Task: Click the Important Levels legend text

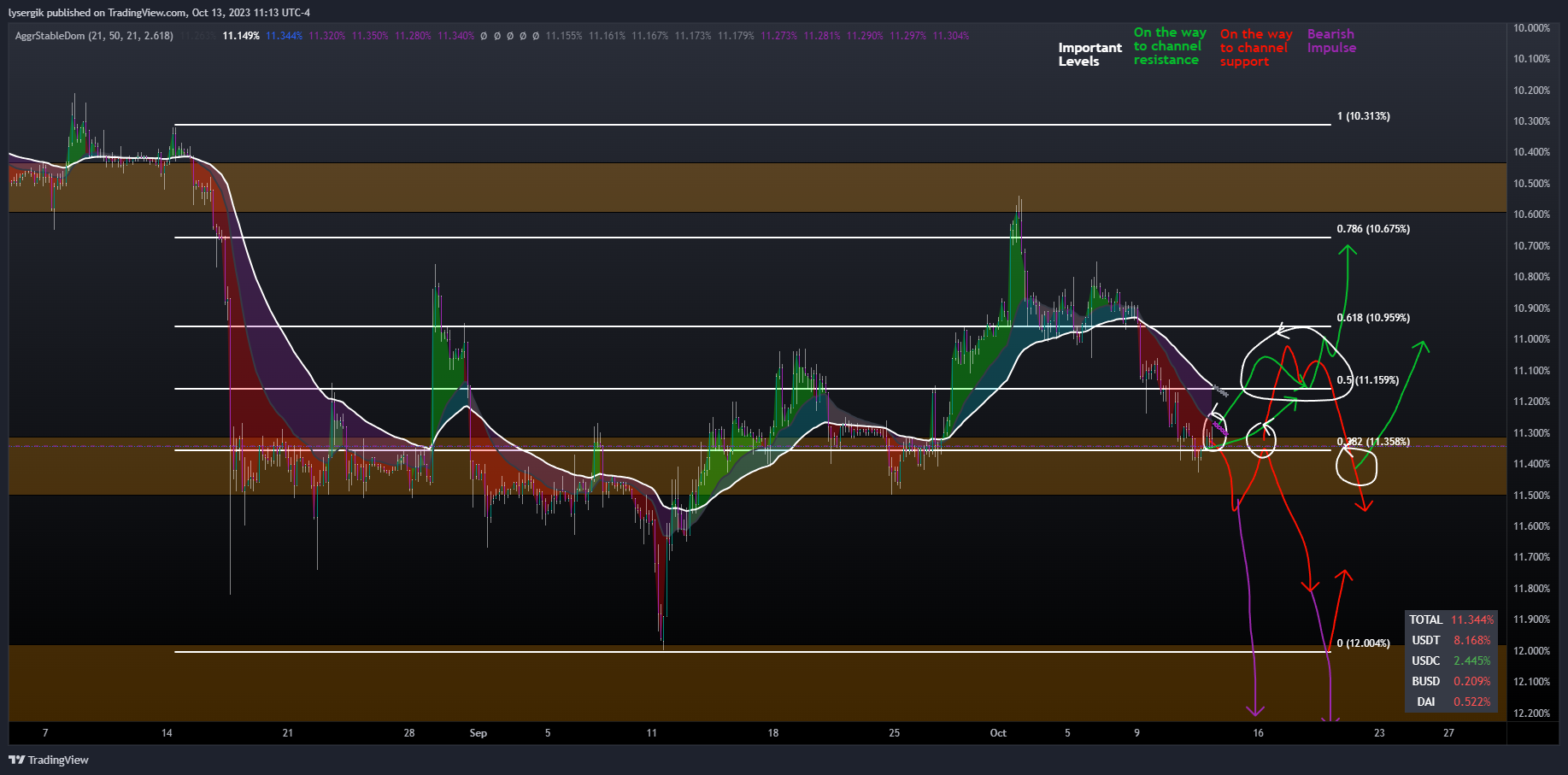Action: click(x=1089, y=54)
